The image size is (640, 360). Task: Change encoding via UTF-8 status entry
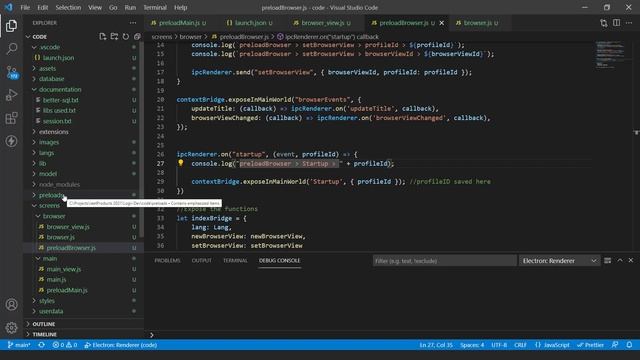point(499,345)
